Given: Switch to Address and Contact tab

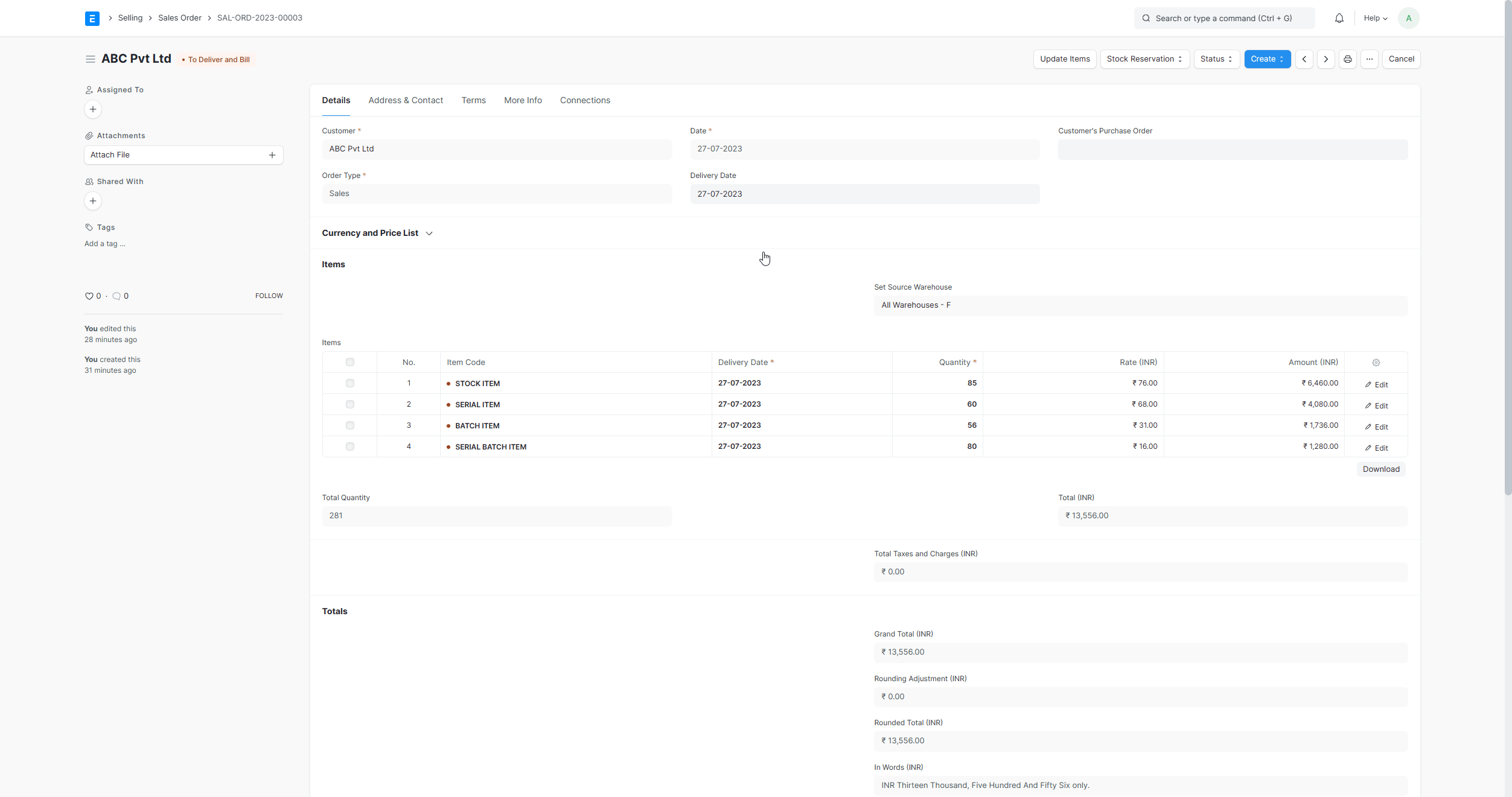Looking at the screenshot, I should tap(405, 100).
